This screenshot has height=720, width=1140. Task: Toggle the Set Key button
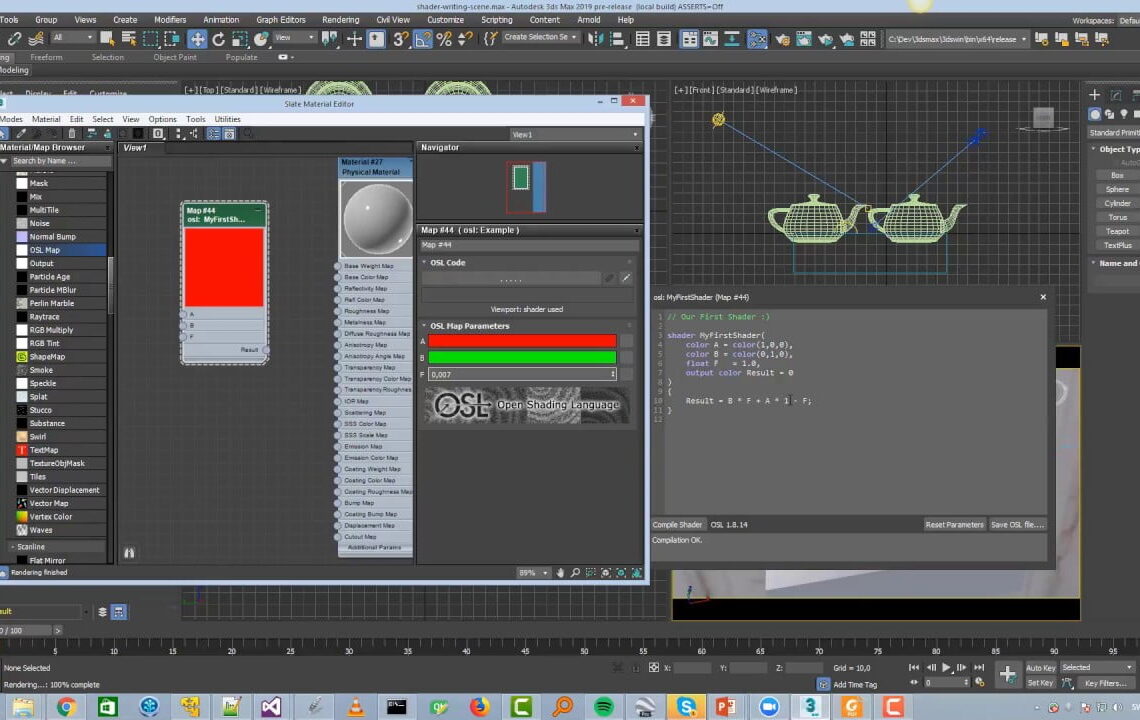(1040, 683)
